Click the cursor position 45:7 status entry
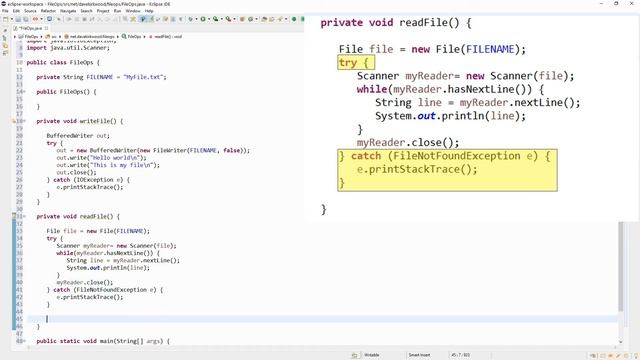The width and height of the screenshot is (640, 360). tap(460, 355)
